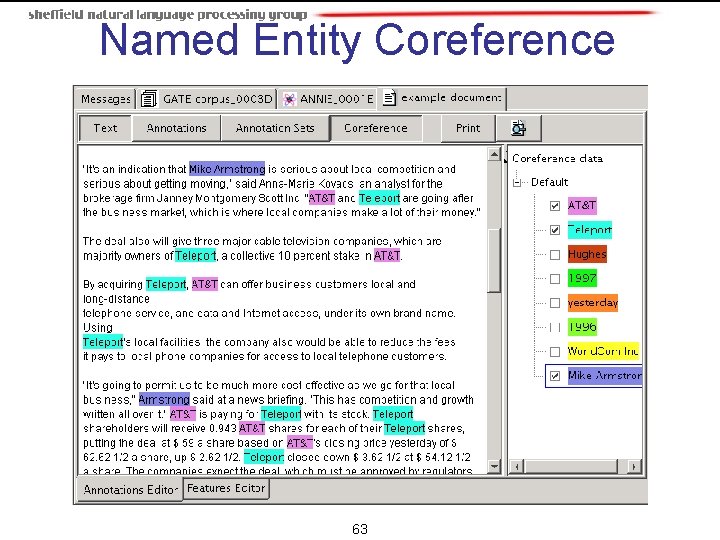Image resolution: width=720 pixels, height=540 pixels.
Task: Click the print setup icon beside Print
Action: click(519, 128)
